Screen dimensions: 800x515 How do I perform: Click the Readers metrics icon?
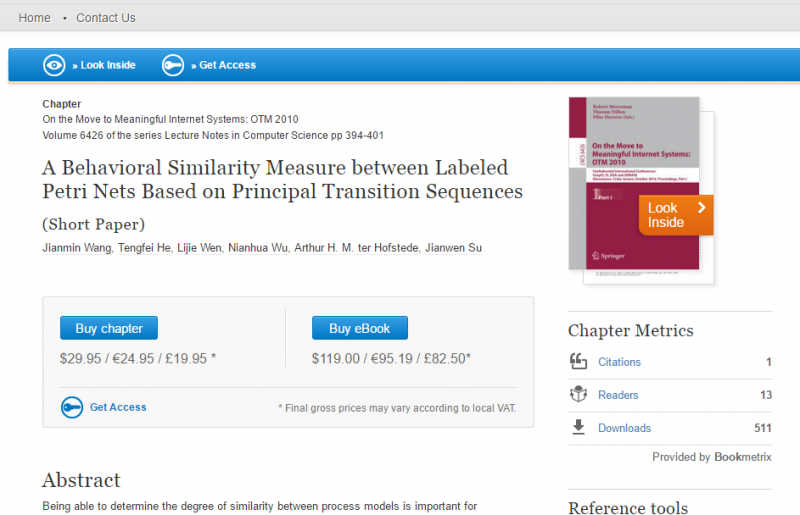coord(578,395)
